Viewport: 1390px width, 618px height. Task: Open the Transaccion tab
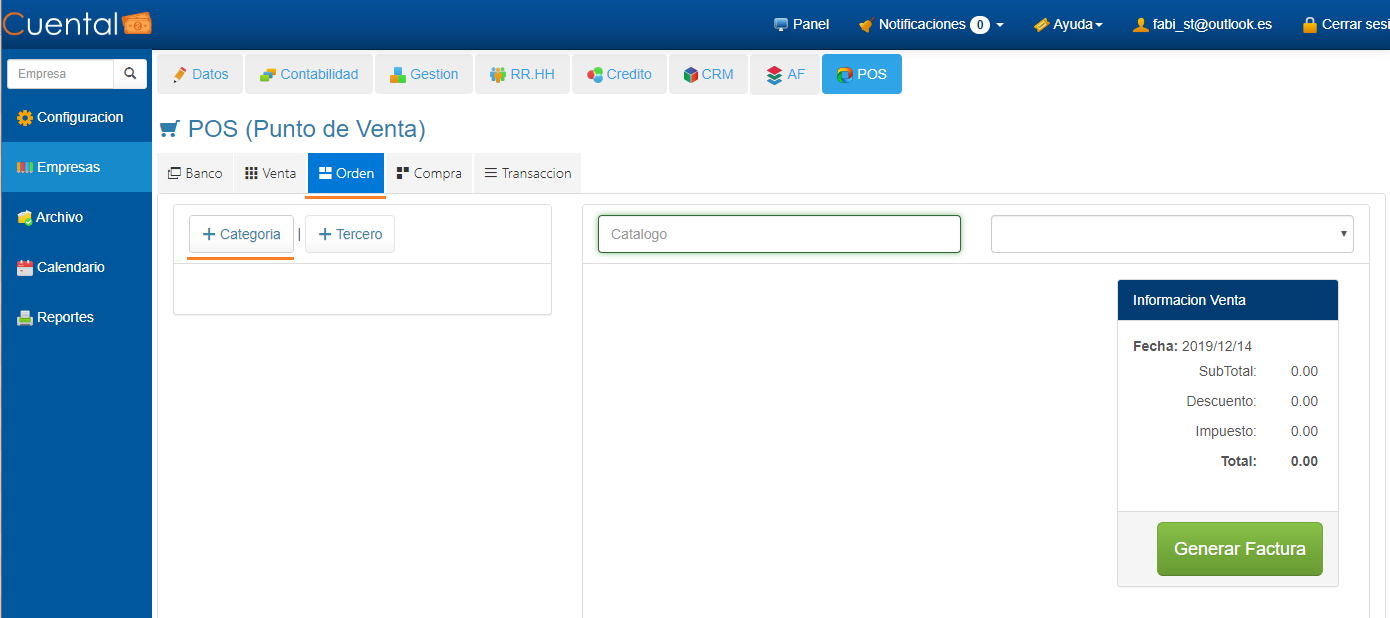click(527, 174)
